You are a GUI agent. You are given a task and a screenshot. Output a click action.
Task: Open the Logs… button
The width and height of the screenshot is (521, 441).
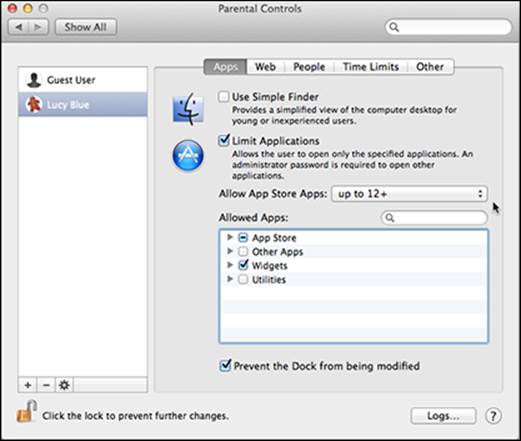[443, 416]
